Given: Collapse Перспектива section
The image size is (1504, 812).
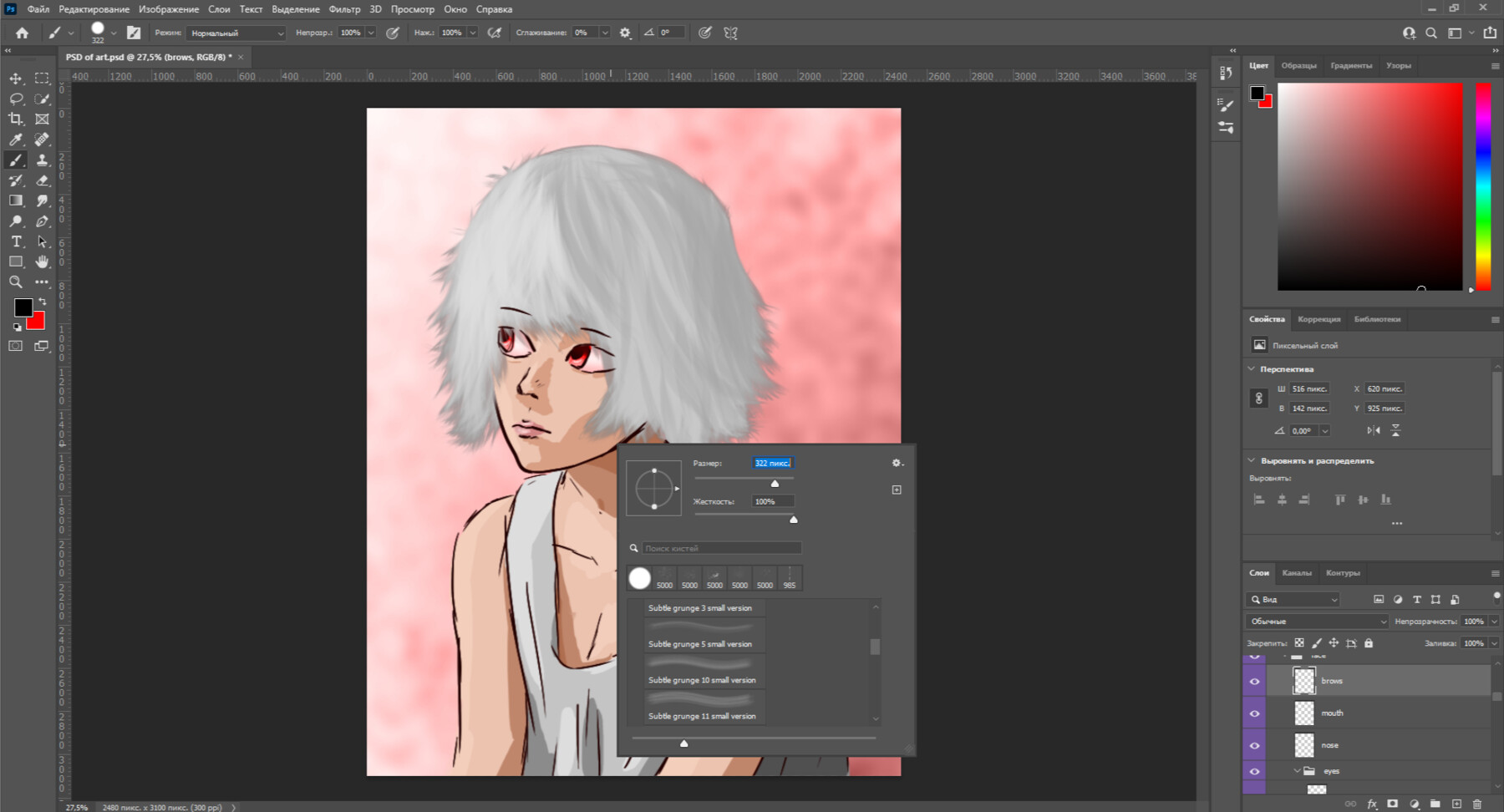Looking at the screenshot, I should coord(1252,368).
